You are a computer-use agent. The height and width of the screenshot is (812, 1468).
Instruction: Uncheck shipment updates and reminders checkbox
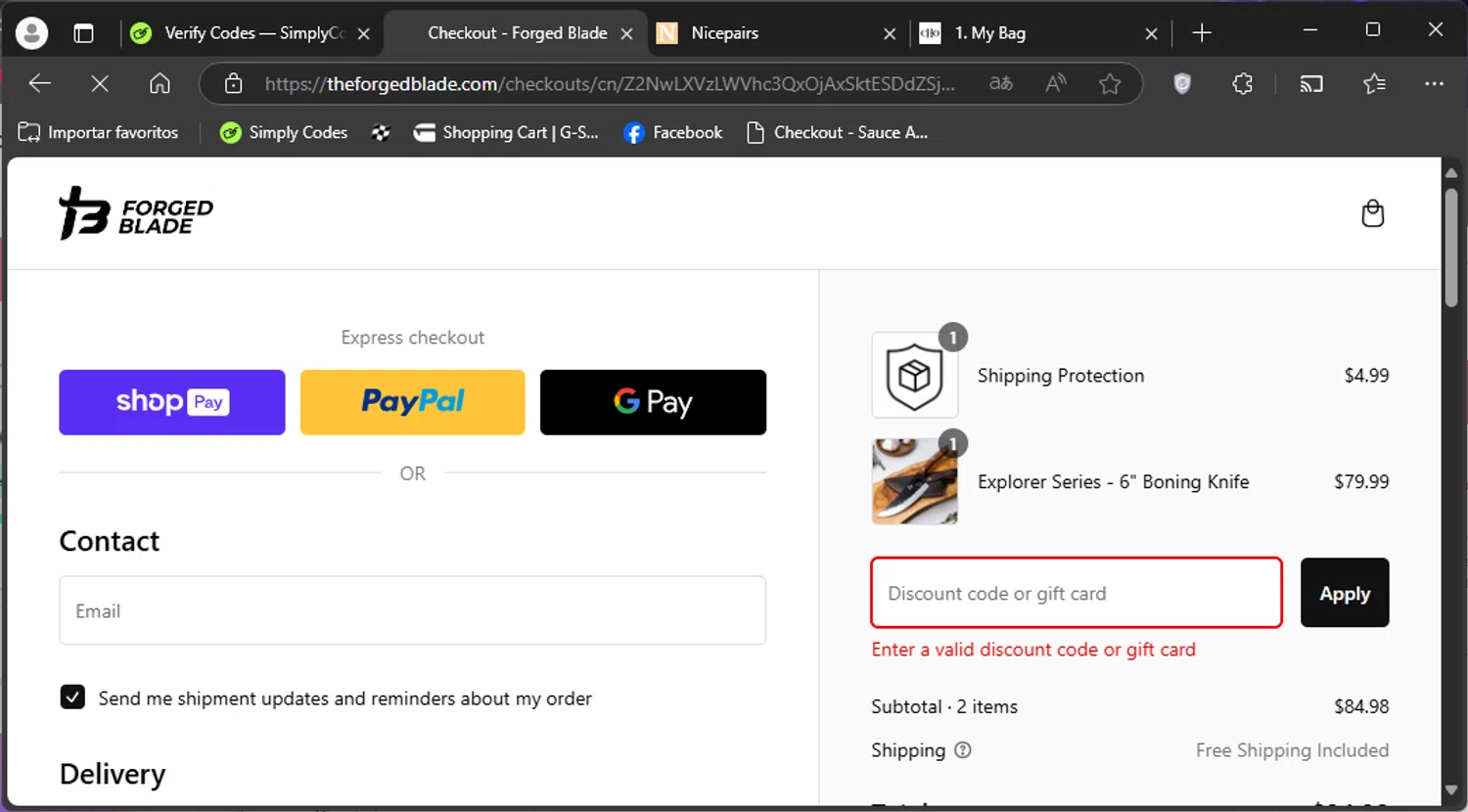click(72, 698)
